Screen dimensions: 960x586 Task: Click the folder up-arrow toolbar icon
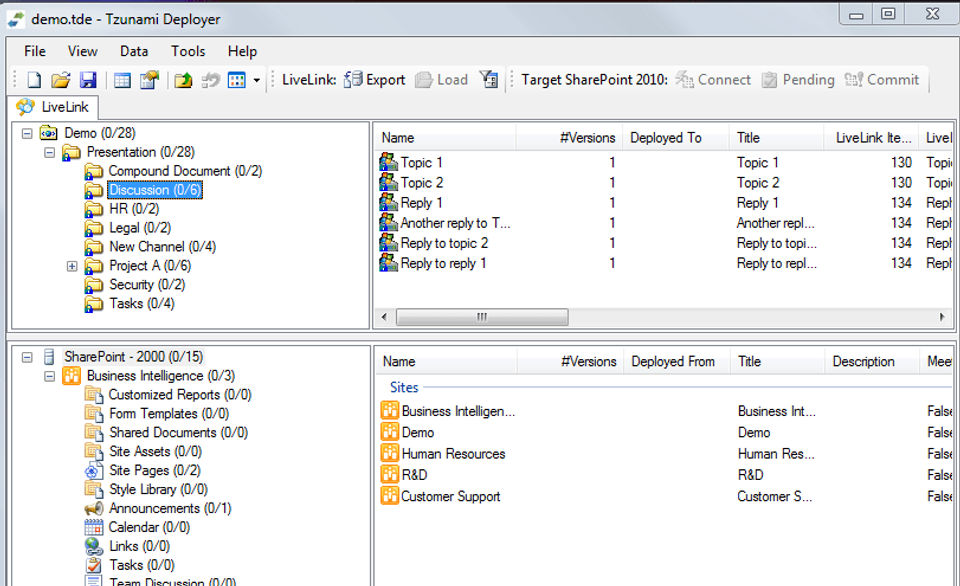[x=183, y=80]
